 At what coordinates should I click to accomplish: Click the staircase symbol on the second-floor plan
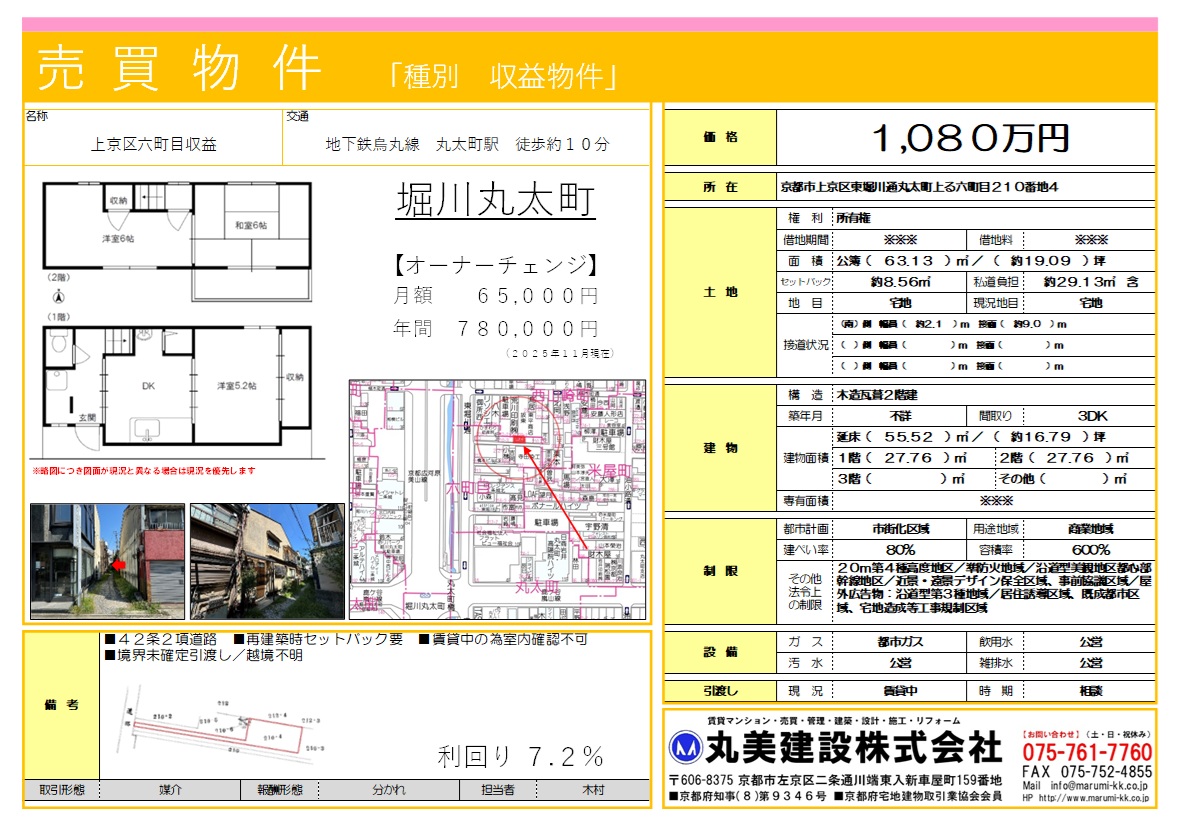152,197
